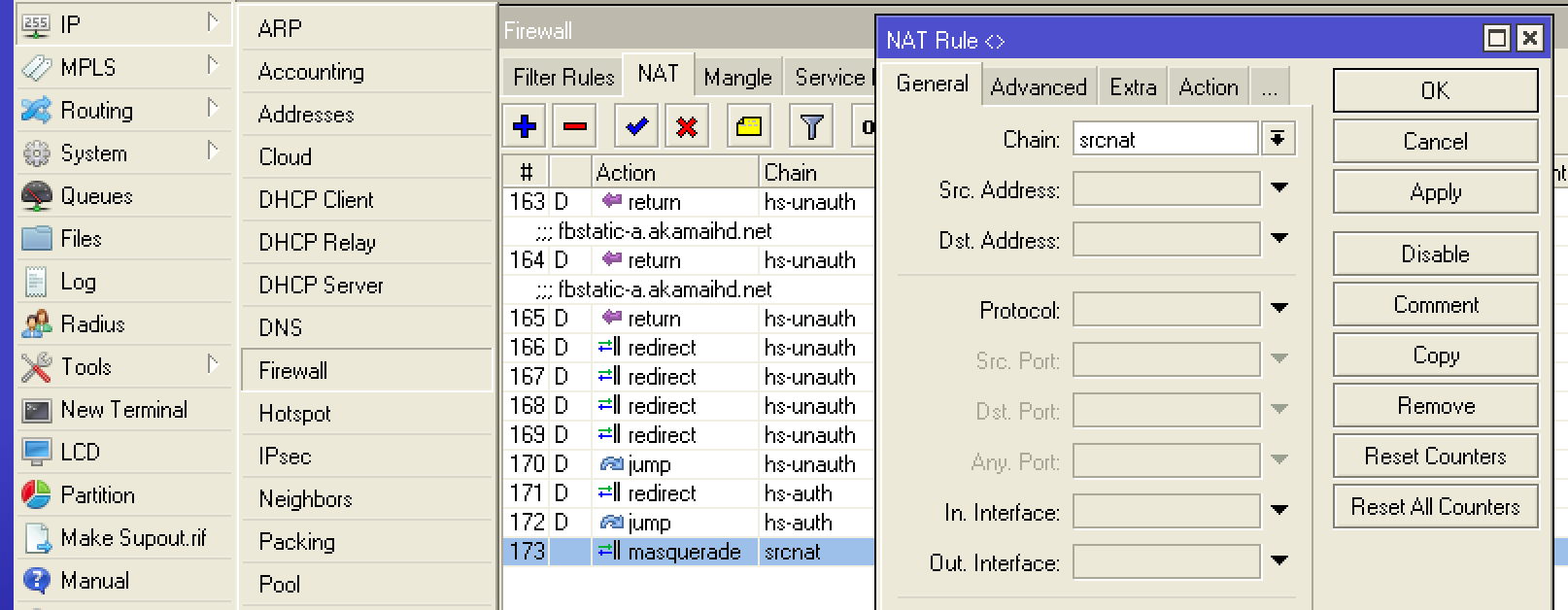Click the return icon in row 163
This screenshot has height=610, width=1568.
click(x=611, y=201)
